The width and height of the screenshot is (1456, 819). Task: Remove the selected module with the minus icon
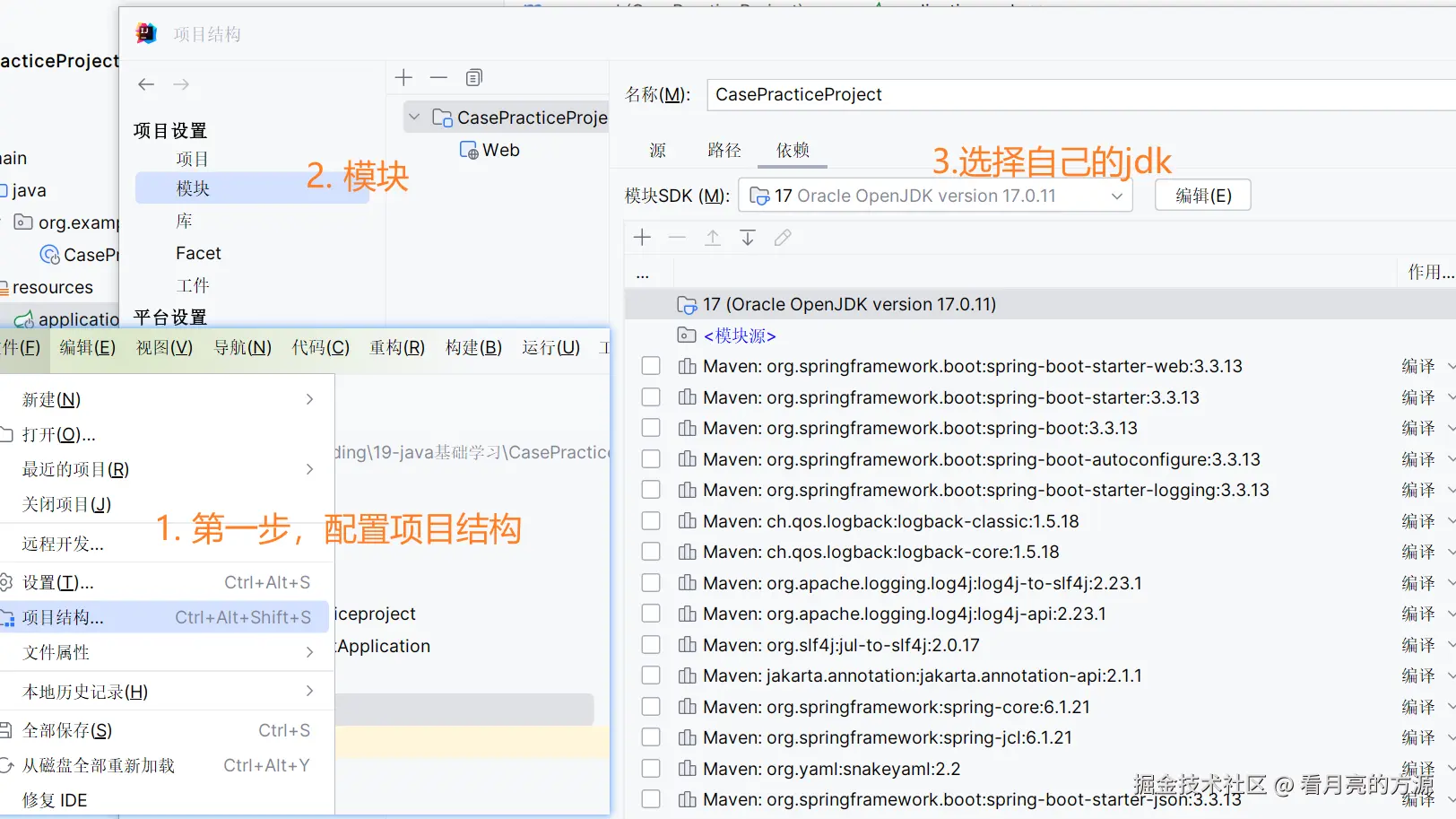438,78
